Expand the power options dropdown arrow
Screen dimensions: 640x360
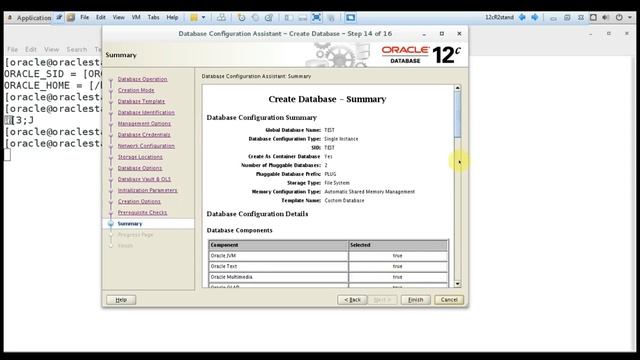tap(203, 18)
